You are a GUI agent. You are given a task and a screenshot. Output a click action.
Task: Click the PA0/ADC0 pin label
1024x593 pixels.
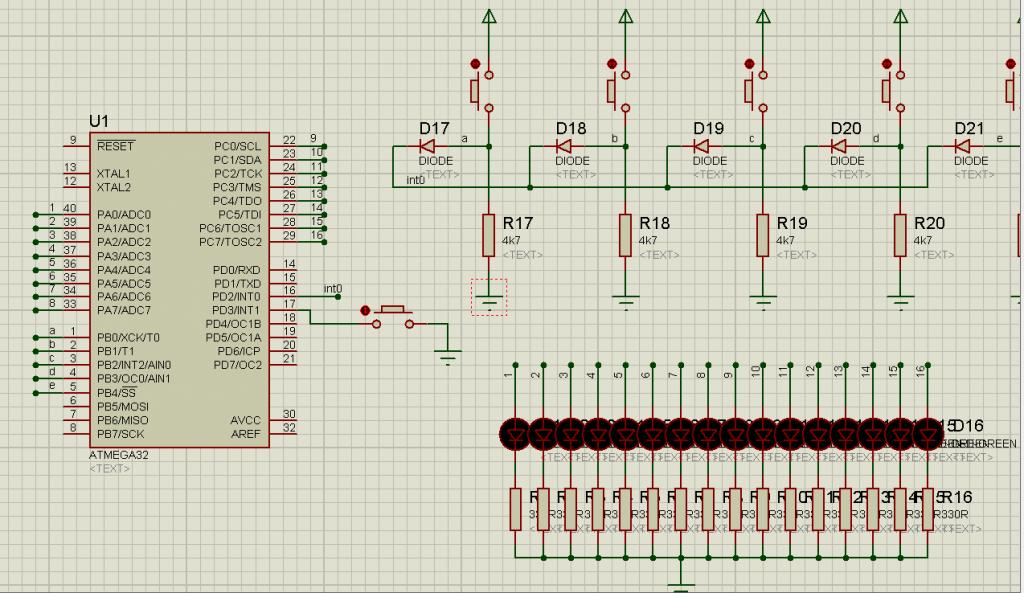[x=123, y=215]
